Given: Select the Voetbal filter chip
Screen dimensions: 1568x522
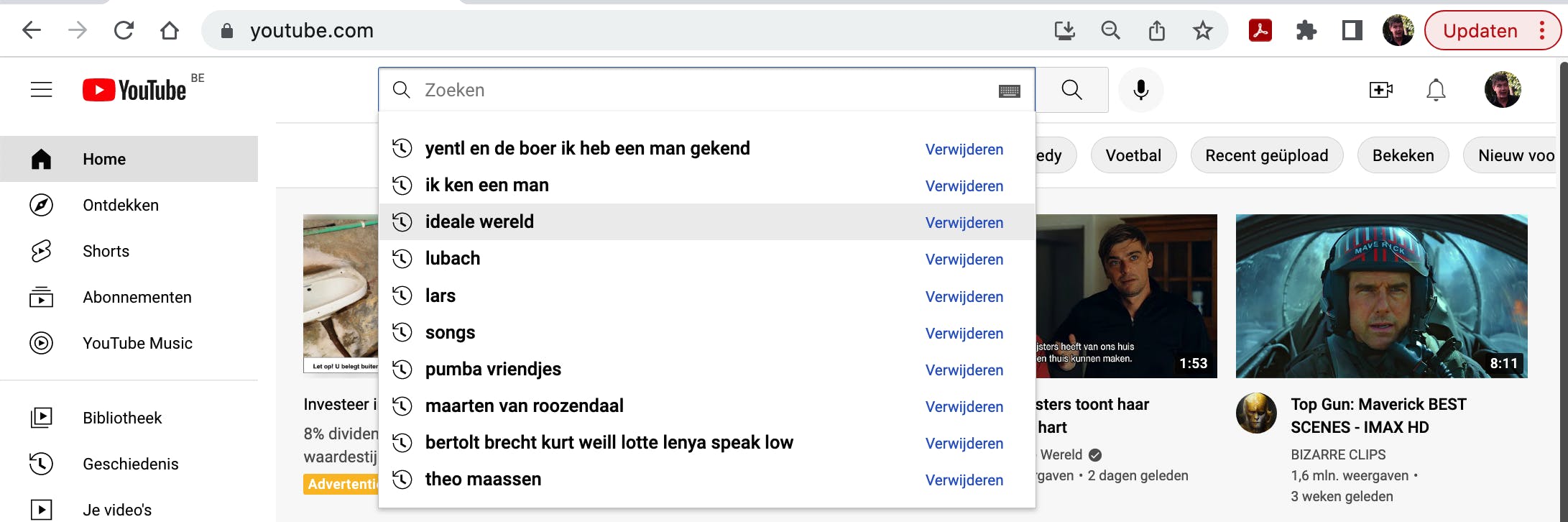Looking at the screenshot, I should [1133, 155].
